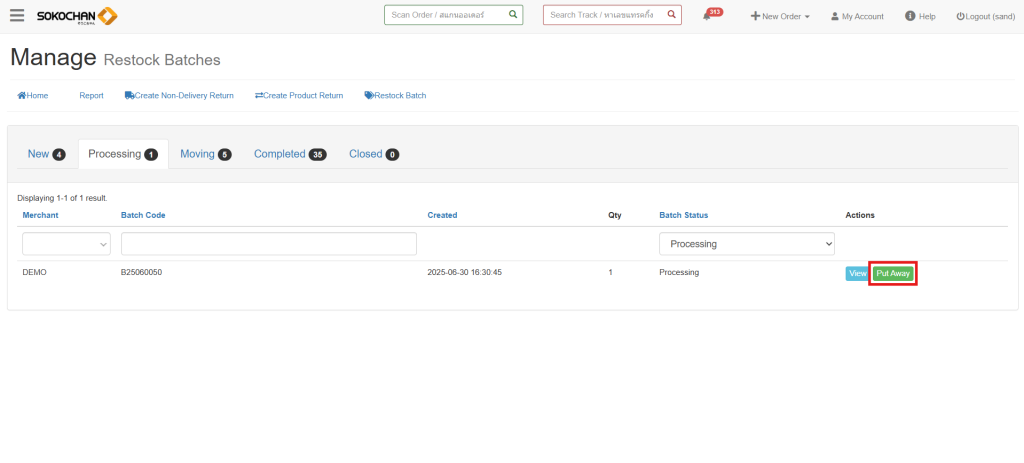Image resolution: width=1024 pixels, height=463 pixels.
Task: Sort the table by Created column
Action: tap(442, 215)
